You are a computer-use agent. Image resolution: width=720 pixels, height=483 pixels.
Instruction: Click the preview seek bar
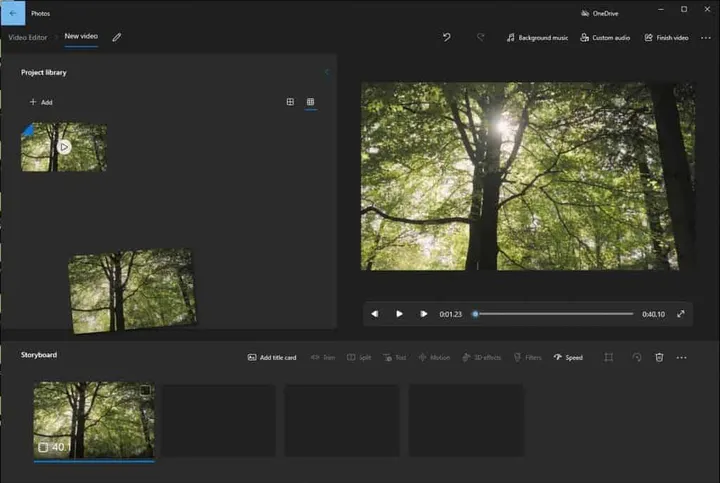[x=555, y=314]
